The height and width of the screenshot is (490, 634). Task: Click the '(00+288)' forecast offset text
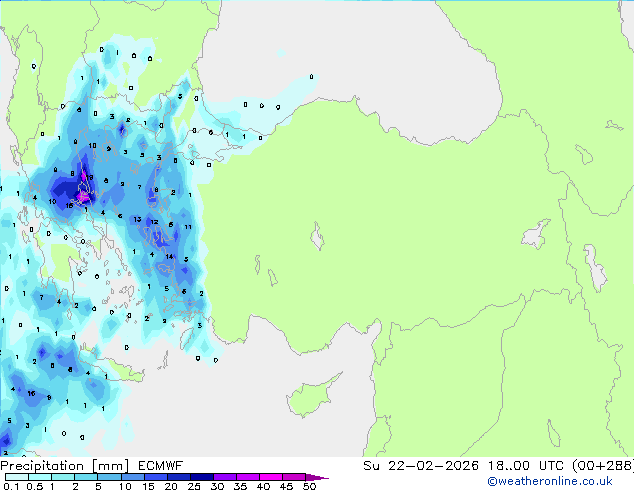coord(602,466)
